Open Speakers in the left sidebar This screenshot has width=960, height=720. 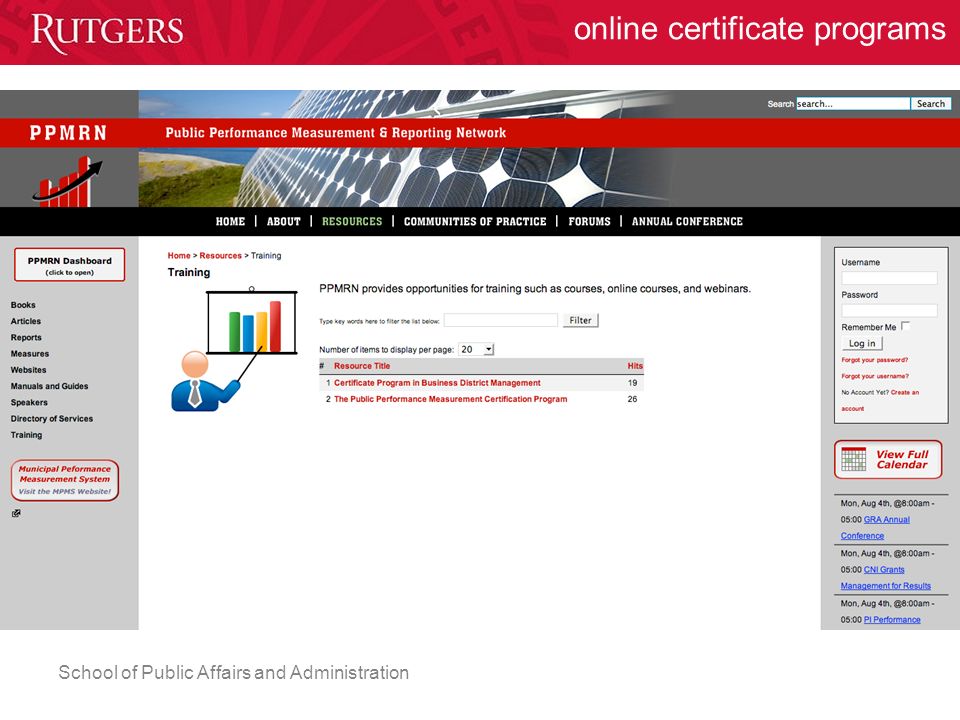coord(29,402)
